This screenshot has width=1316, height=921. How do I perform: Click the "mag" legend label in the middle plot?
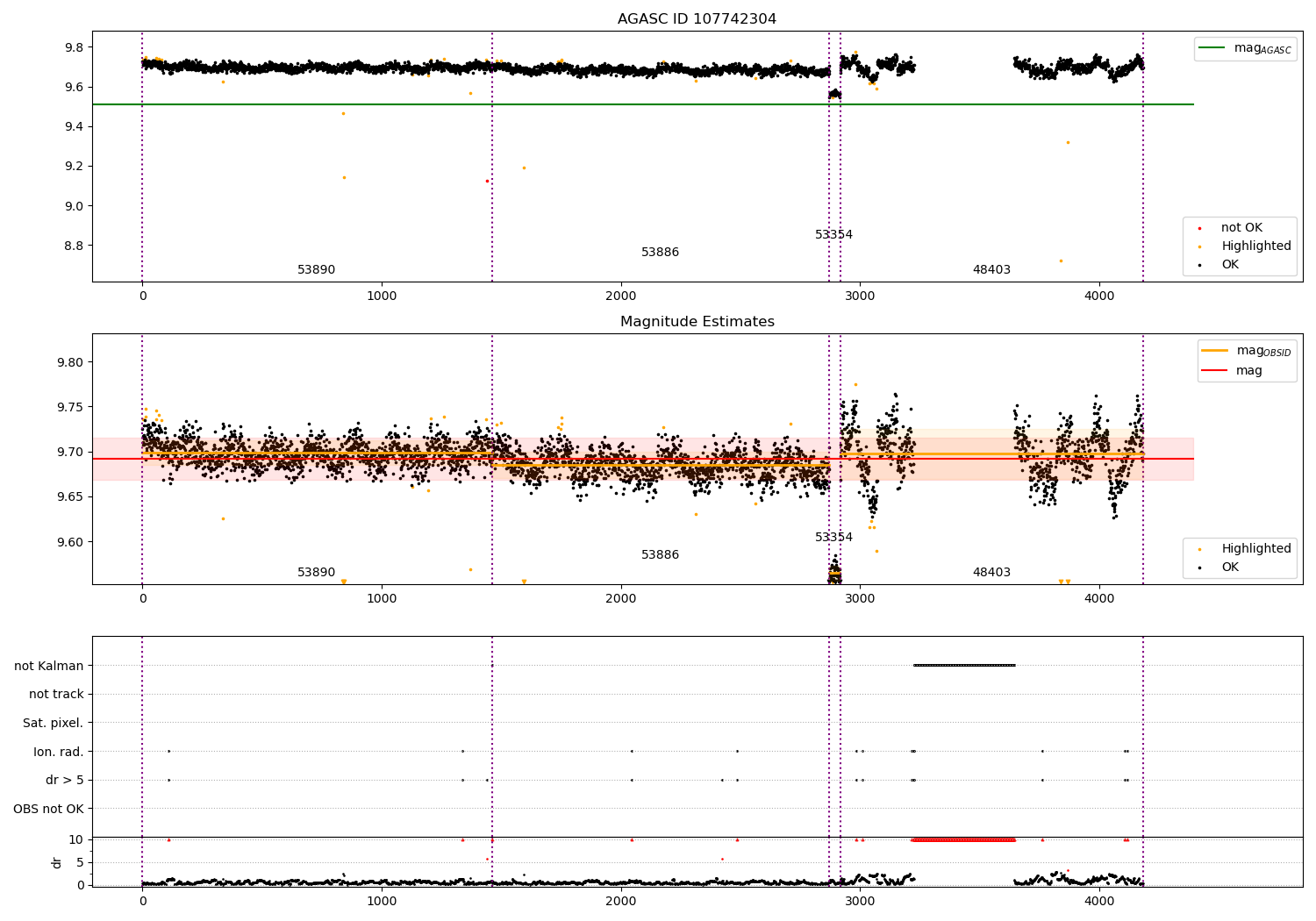click(1249, 371)
